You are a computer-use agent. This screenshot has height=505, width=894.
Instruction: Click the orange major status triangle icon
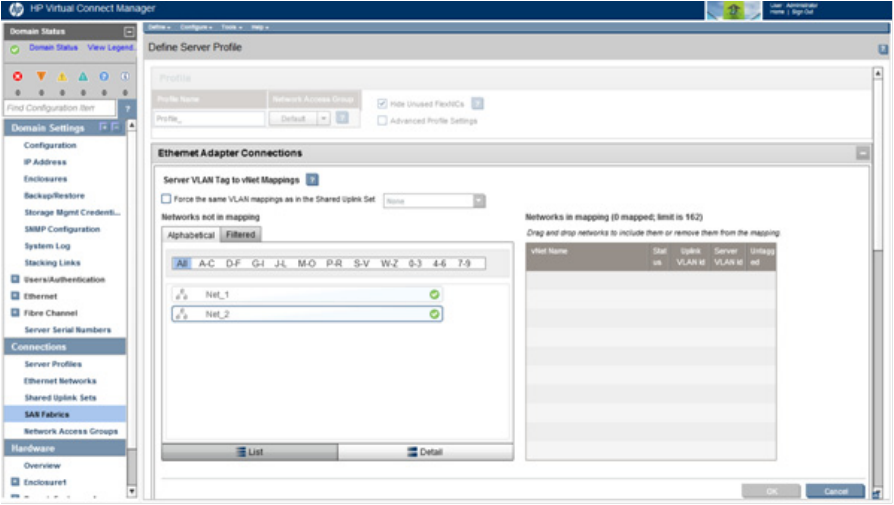[41, 76]
